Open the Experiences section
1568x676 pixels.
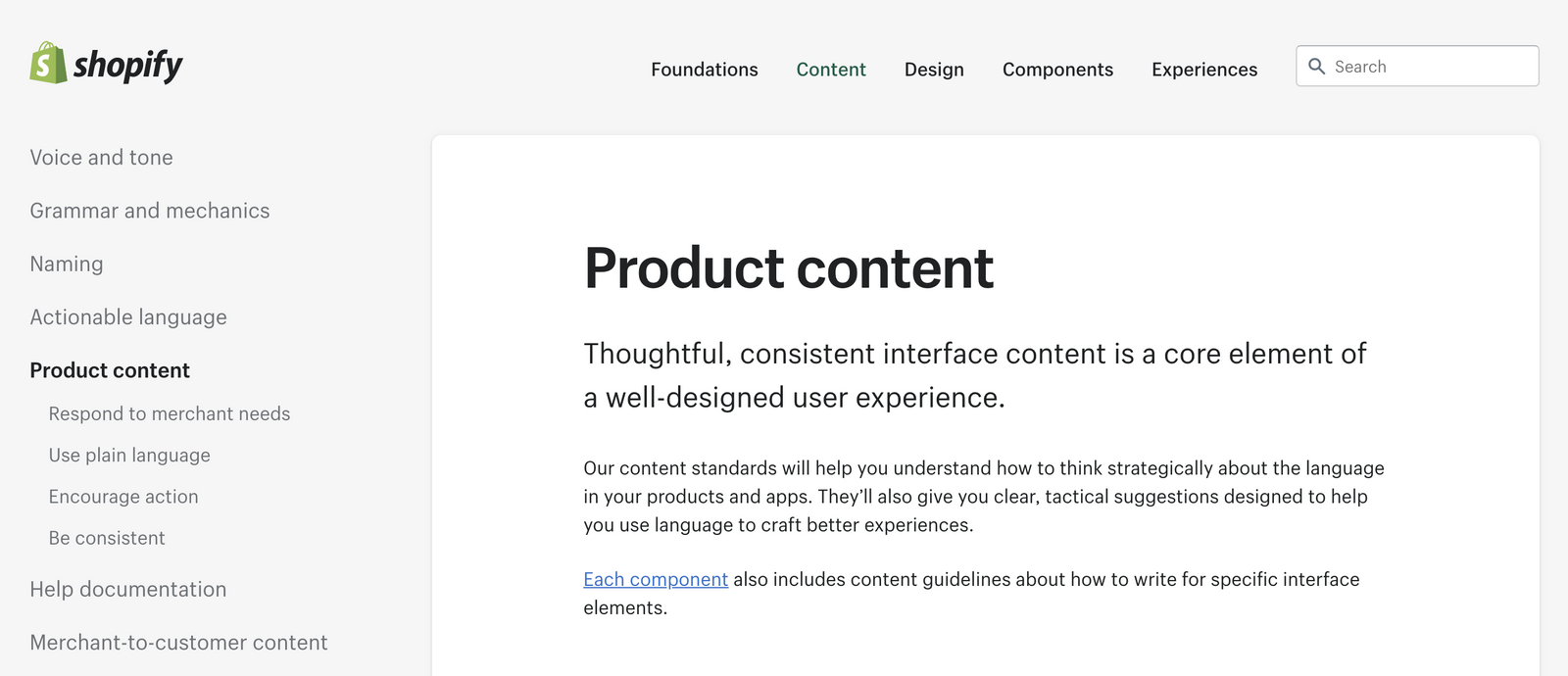pos(1204,70)
